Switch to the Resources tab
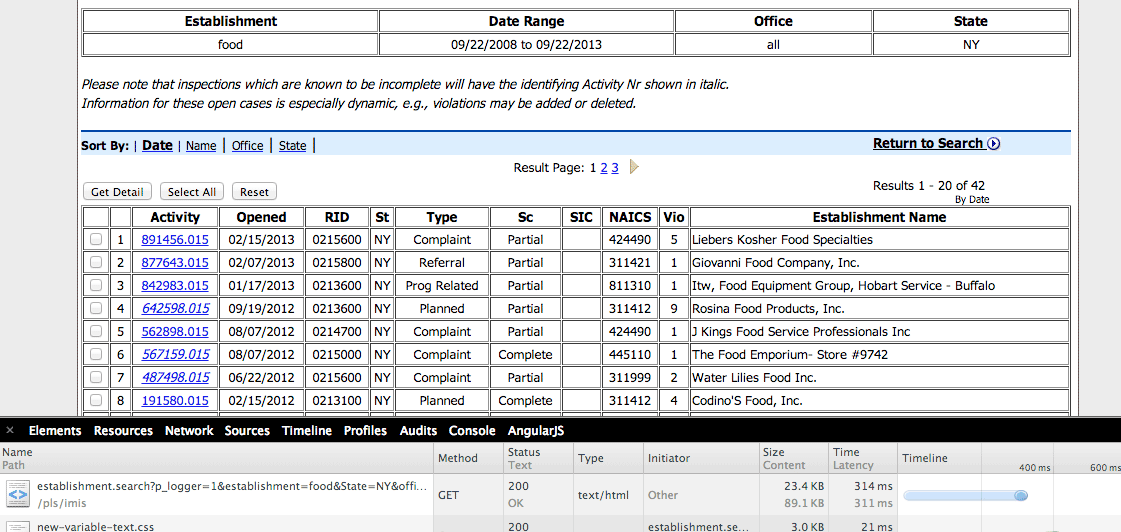This screenshot has width=1121, height=532. coord(123,430)
